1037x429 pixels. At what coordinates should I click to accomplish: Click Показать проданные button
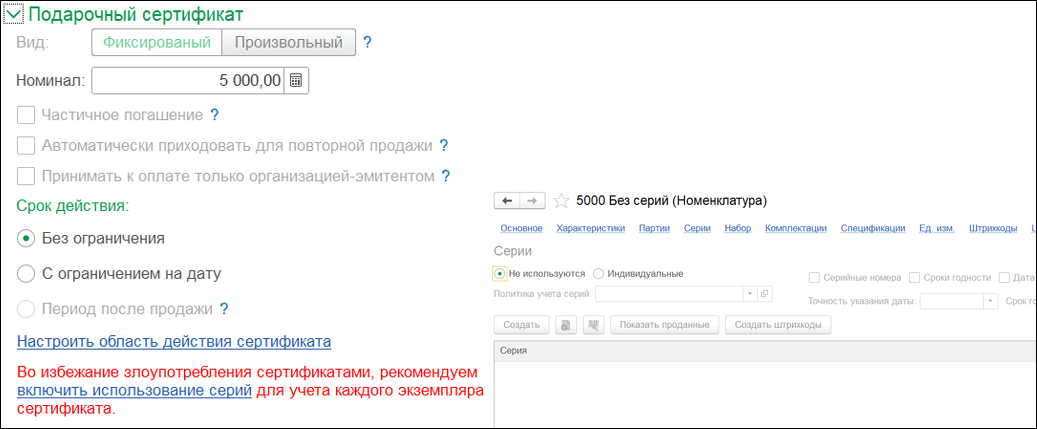click(665, 325)
